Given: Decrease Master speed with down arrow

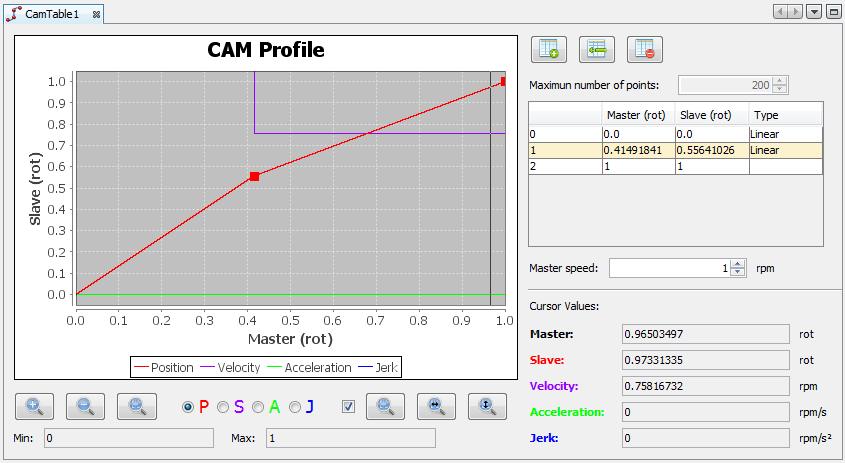Looking at the screenshot, I should pos(738,272).
